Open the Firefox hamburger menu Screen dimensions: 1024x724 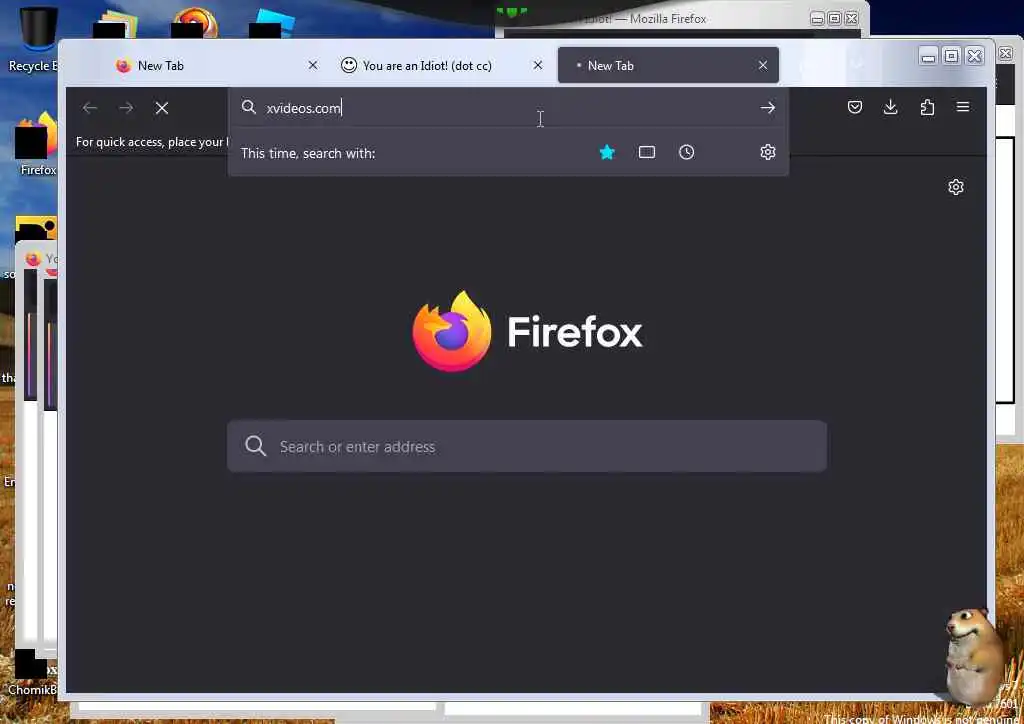(x=963, y=107)
